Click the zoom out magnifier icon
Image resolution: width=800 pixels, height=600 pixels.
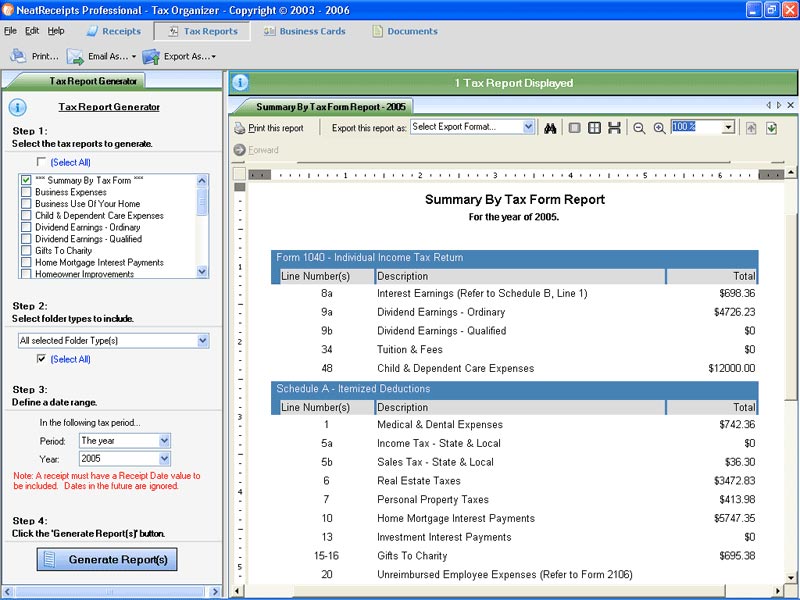pyautogui.click(x=639, y=128)
